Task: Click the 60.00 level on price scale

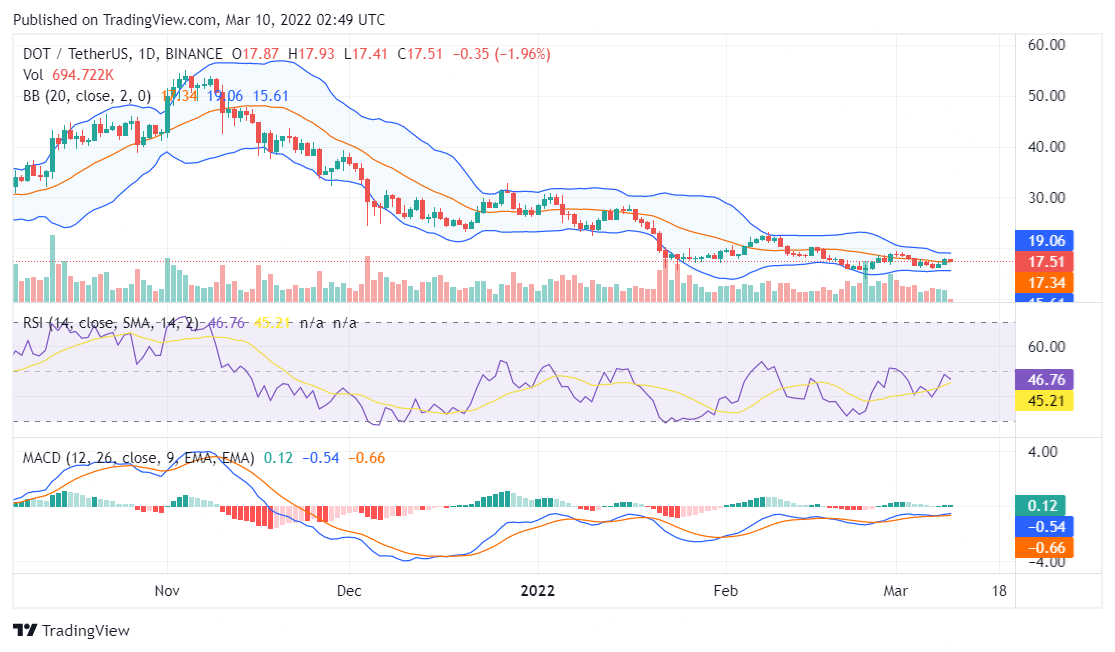Action: point(1044,45)
